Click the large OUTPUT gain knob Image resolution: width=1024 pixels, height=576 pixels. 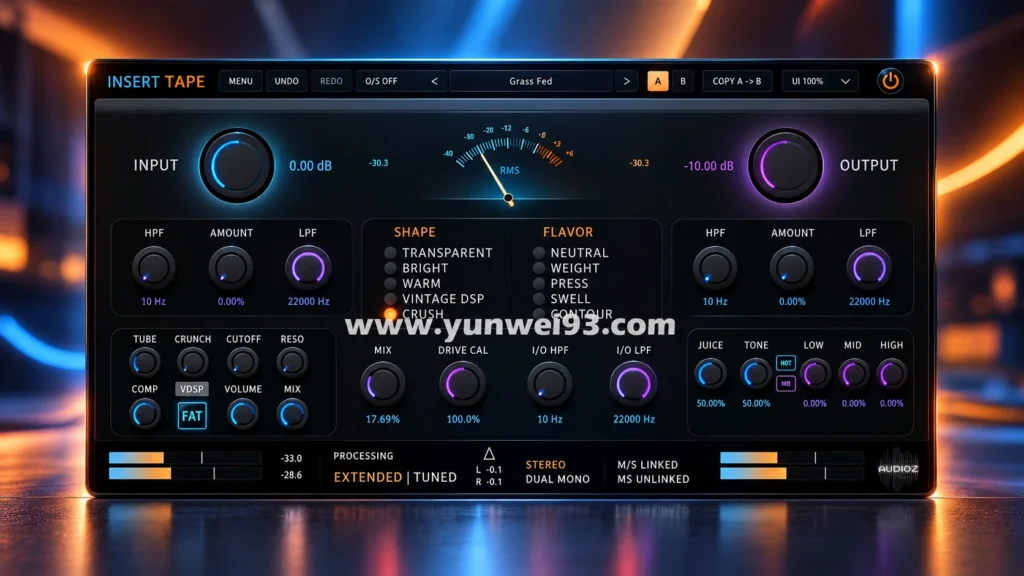point(786,165)
